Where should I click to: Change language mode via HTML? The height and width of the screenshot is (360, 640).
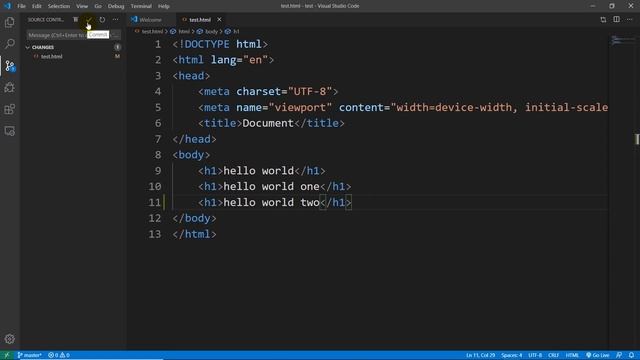pos(572,355)
